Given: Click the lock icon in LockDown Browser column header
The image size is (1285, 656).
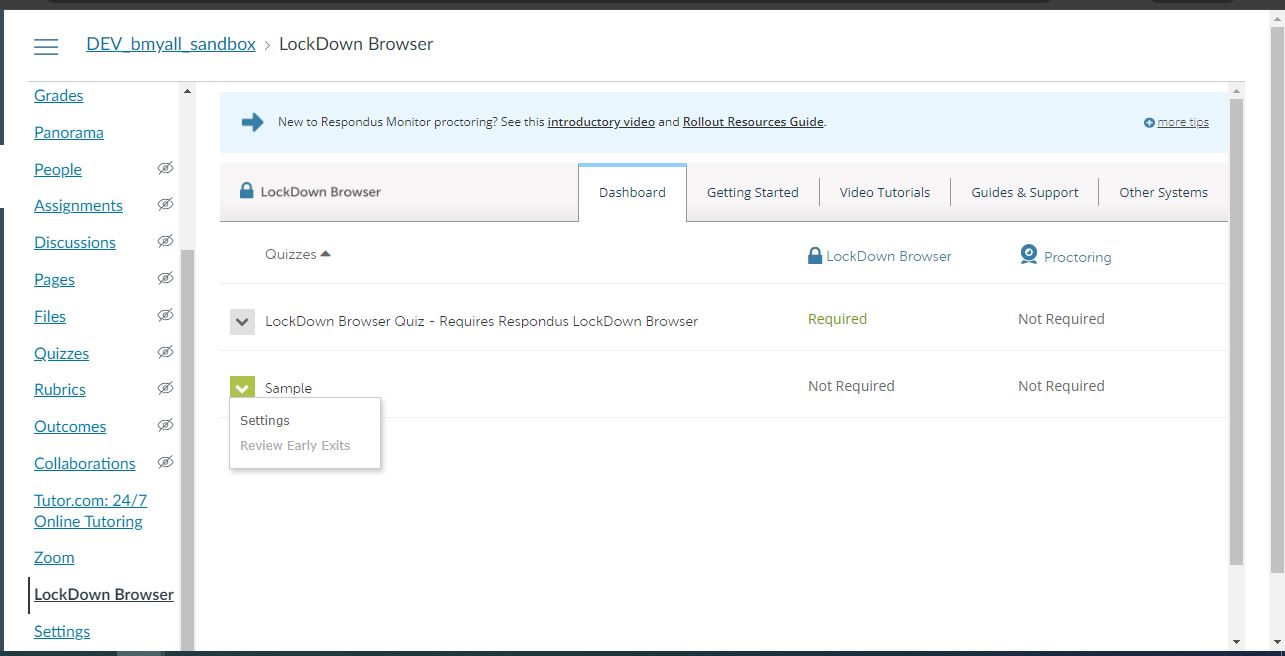Looking at the screenshot, I should pos(814,256).
